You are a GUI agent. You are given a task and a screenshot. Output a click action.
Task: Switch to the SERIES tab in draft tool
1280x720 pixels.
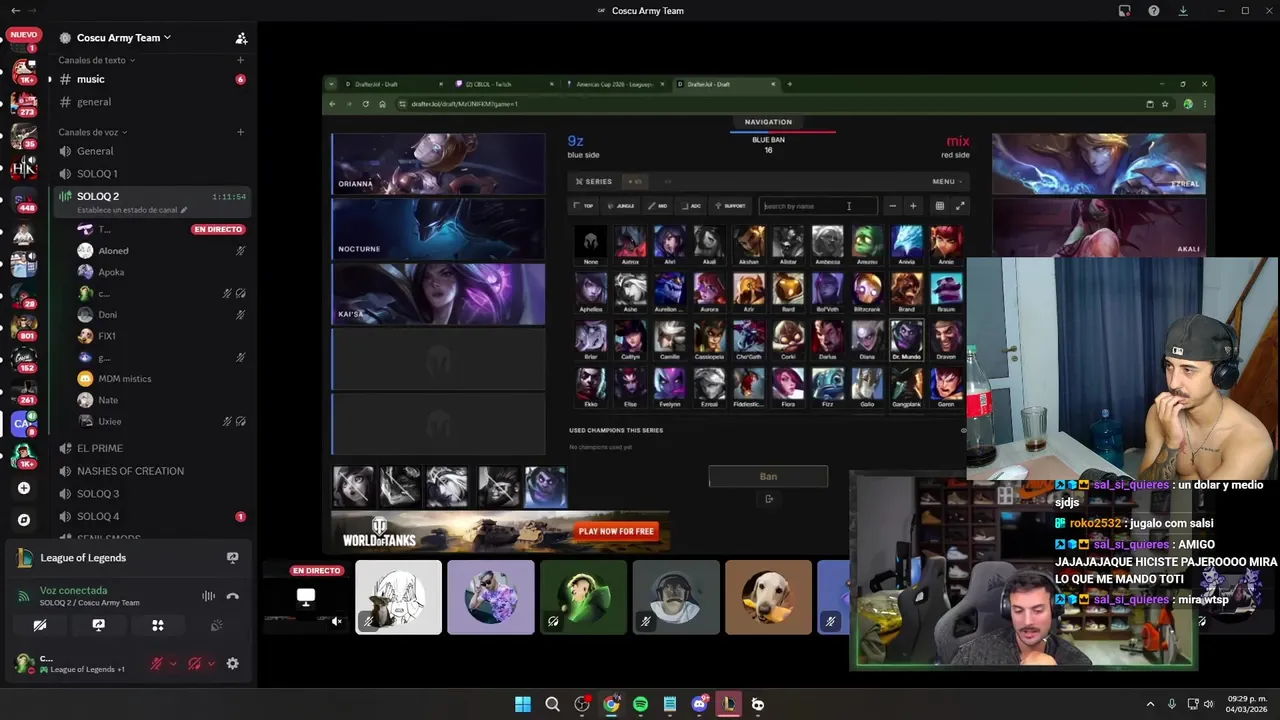[x=594, y=182]
